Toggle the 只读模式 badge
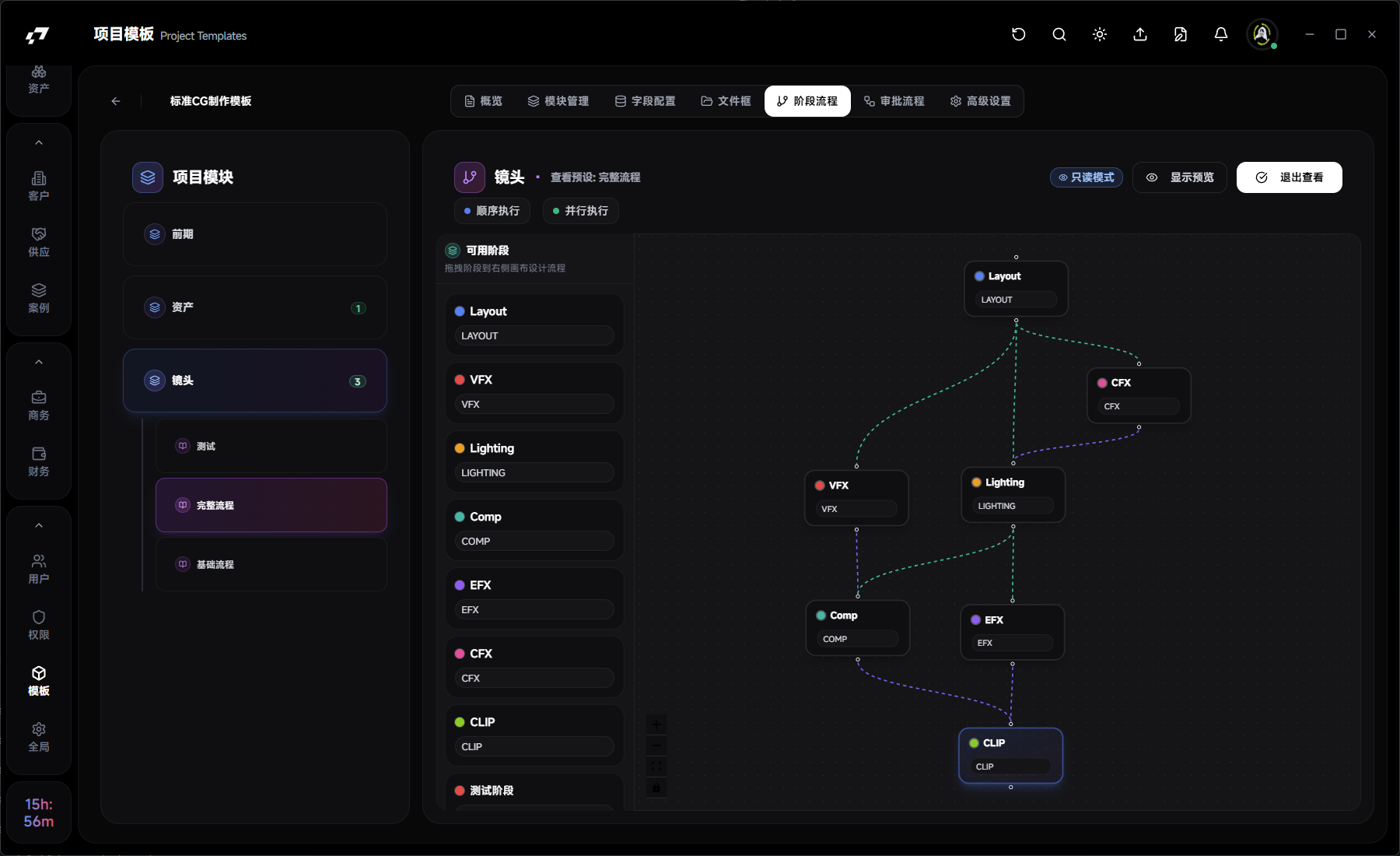This screenshot has width=1400, height=856. 1086,177
